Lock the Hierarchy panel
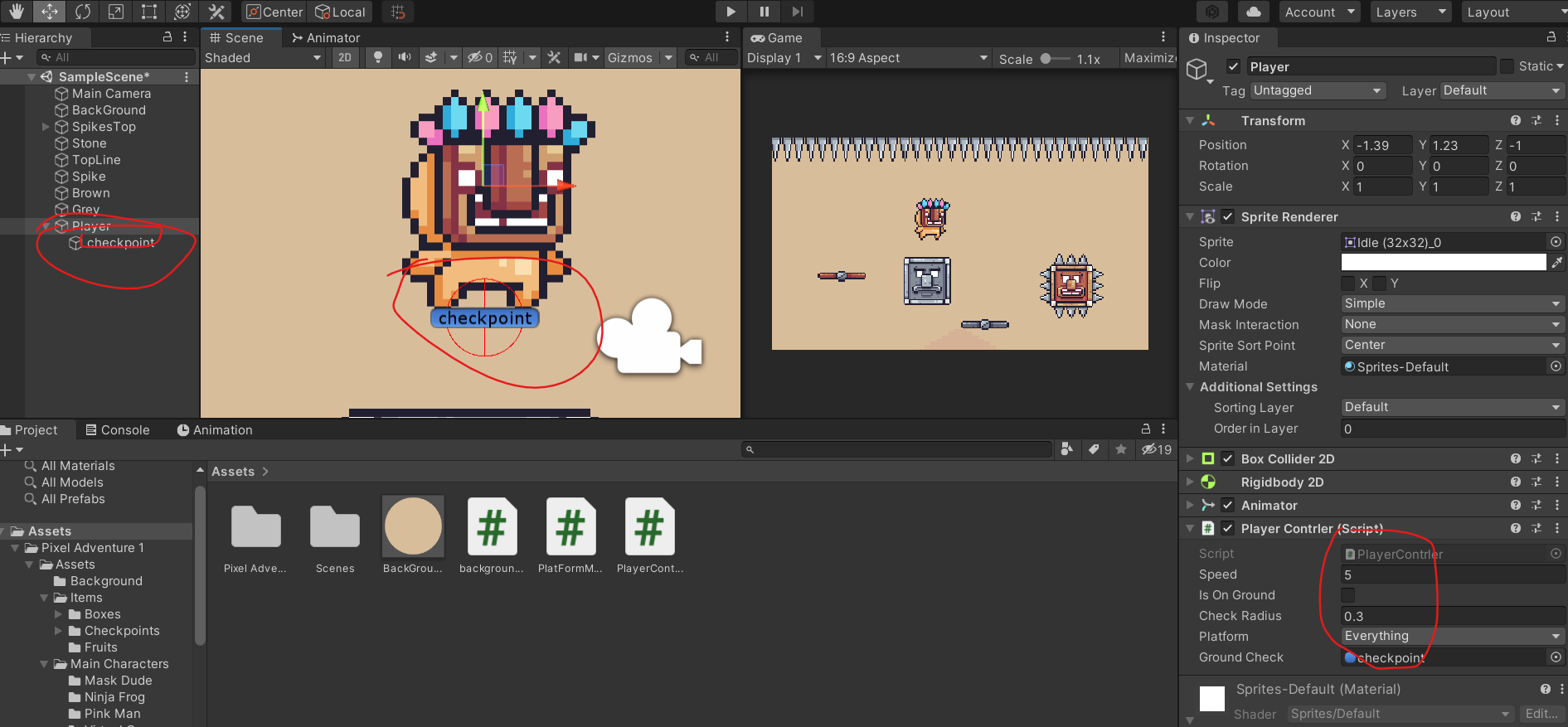 (x=167, y=37)
